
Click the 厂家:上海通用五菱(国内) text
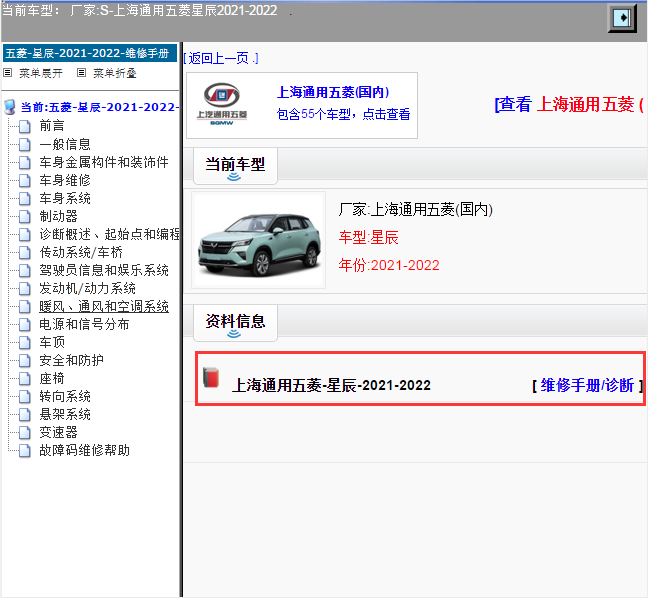(415, 210)
